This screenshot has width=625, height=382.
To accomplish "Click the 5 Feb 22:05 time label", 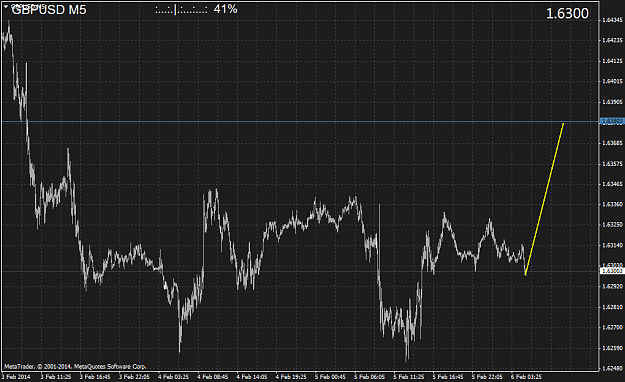I will (487, 377).
